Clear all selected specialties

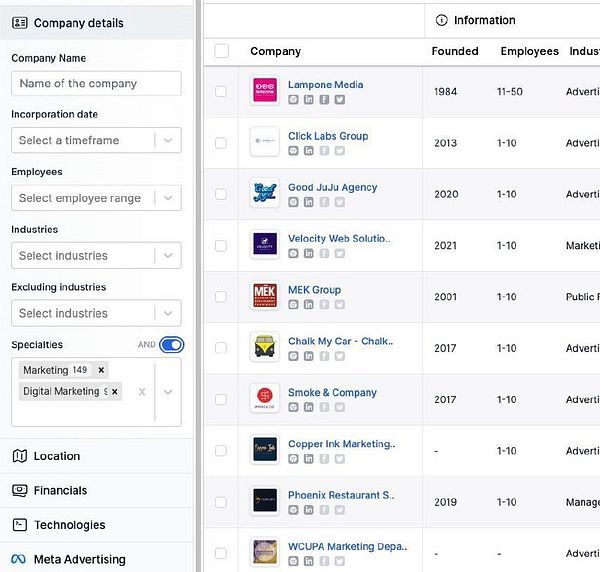pyautogui.click(x=142, y=392)
